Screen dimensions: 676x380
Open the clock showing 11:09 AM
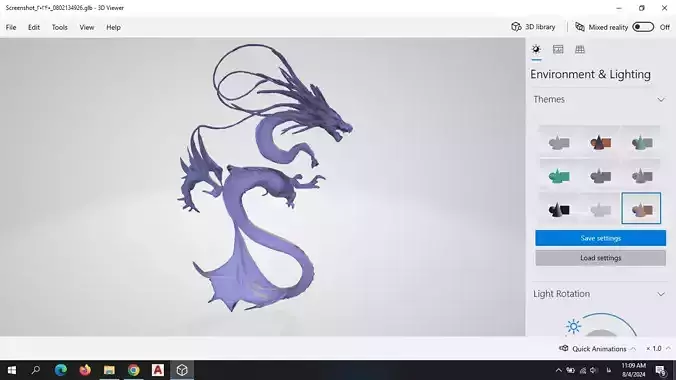(x=633, y=370)
